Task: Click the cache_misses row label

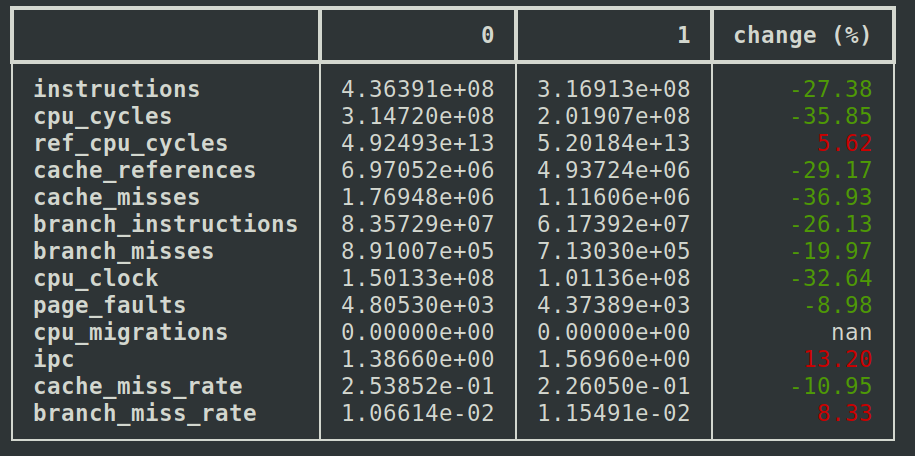Action: point(117,197)
